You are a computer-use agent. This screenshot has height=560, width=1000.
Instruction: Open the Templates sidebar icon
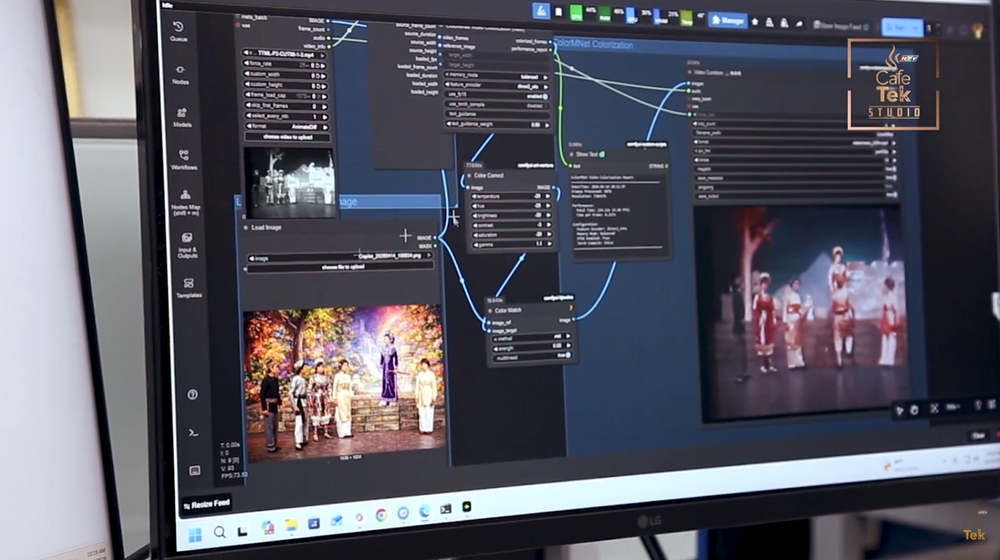(x=189, y=288)
